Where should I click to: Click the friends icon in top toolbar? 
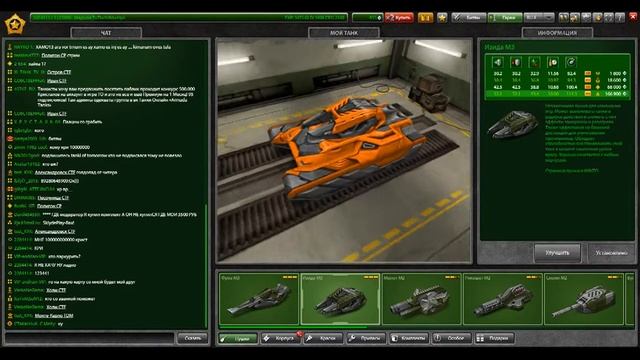click(x=563, y=18)
